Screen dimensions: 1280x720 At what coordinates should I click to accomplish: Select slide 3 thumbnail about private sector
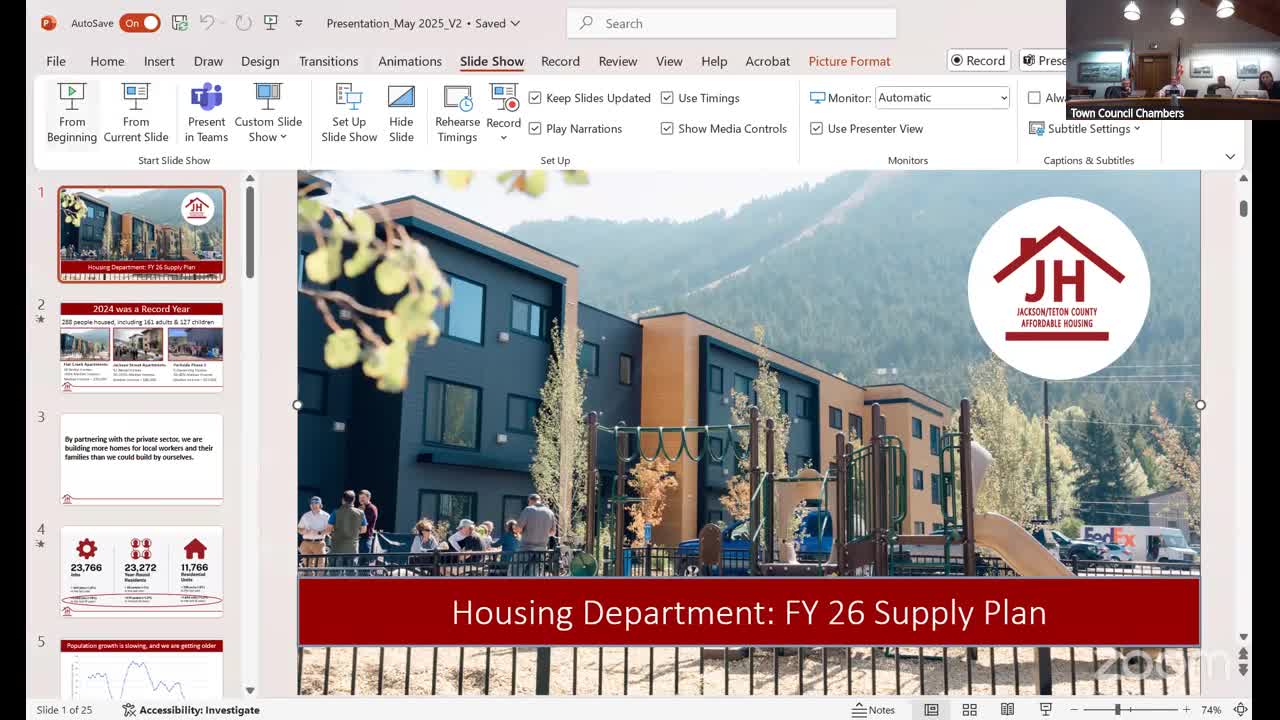point(141,459)
